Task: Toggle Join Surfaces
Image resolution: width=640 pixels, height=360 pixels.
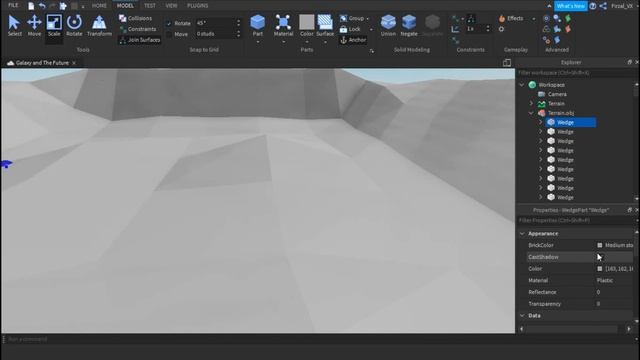Action: (140, 40)
